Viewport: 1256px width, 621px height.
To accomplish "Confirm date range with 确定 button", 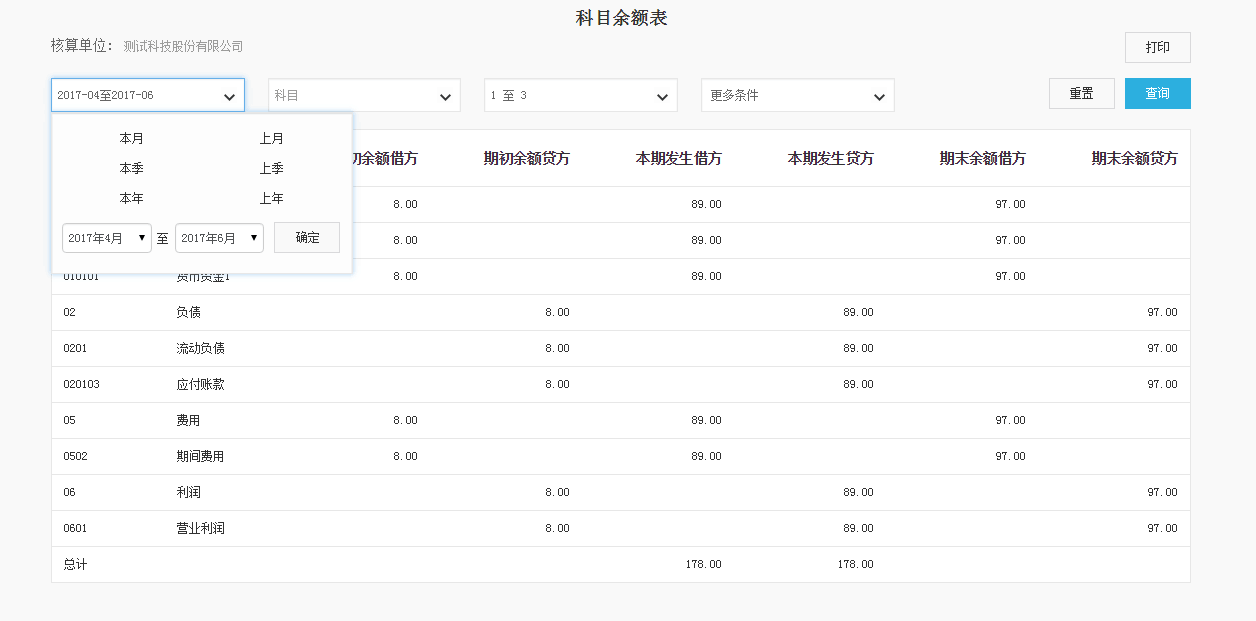I will [x=307, y=238].
